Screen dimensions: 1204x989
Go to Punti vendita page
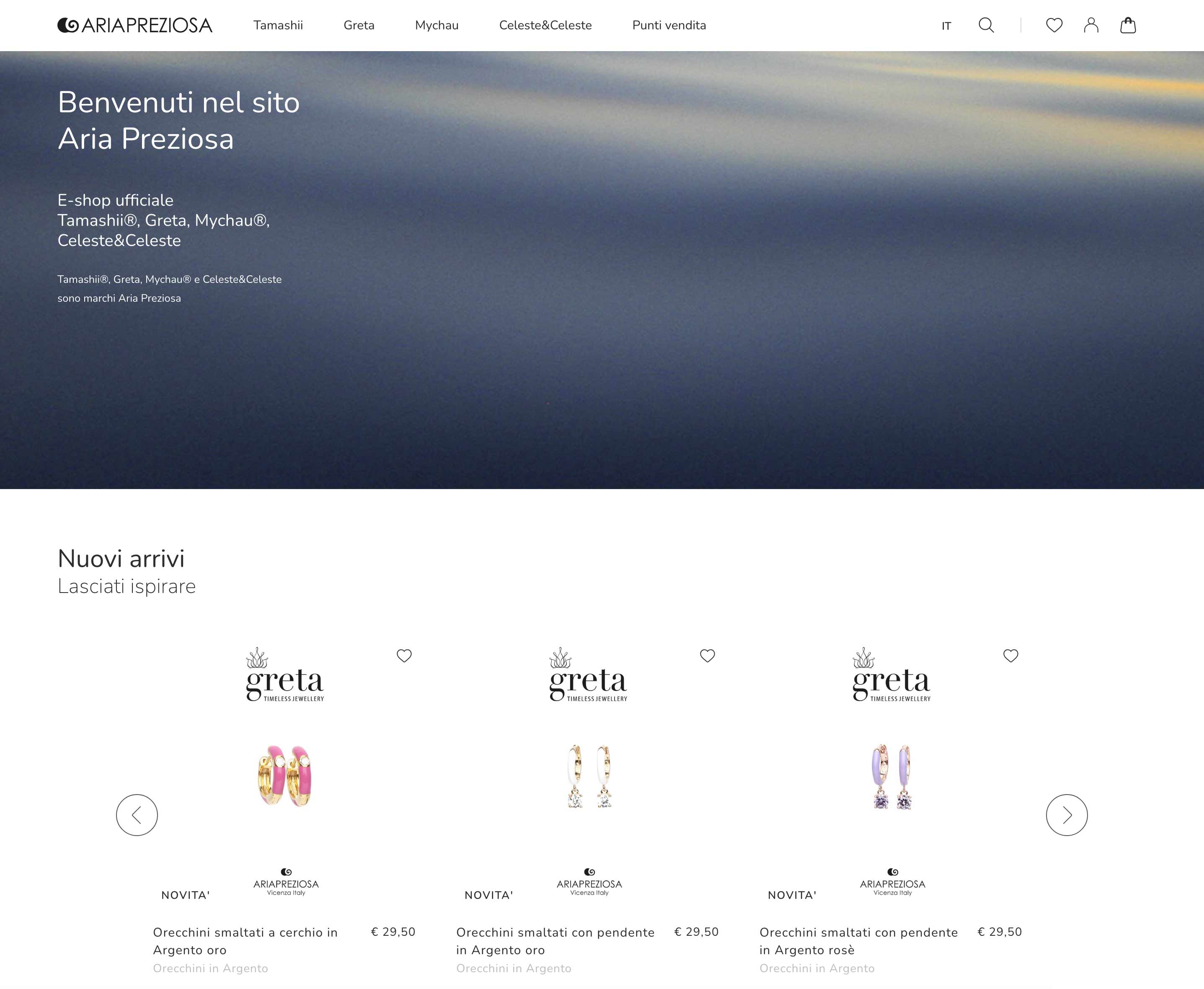tap(669, 26)
